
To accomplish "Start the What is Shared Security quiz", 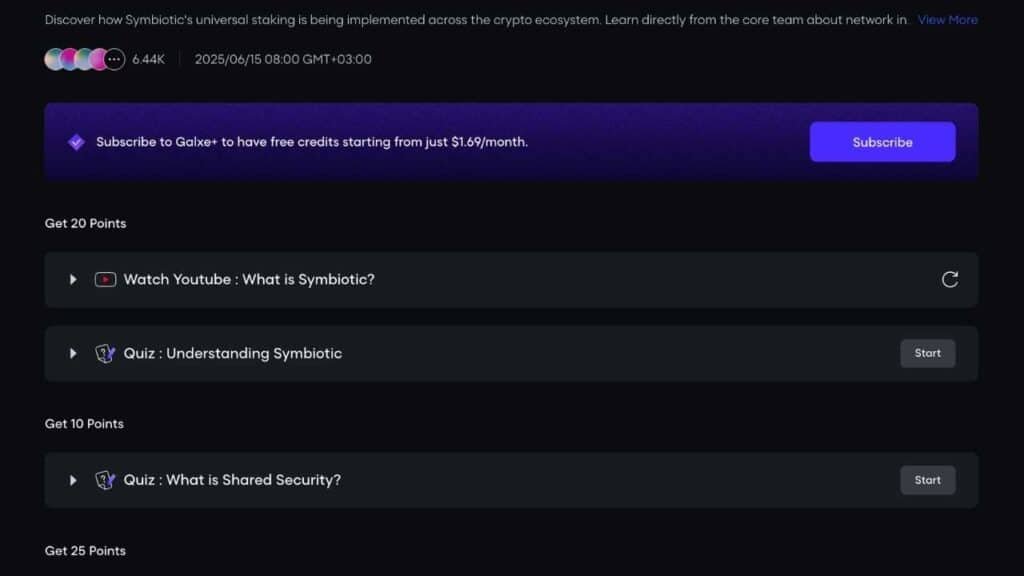I will [927, 480].
